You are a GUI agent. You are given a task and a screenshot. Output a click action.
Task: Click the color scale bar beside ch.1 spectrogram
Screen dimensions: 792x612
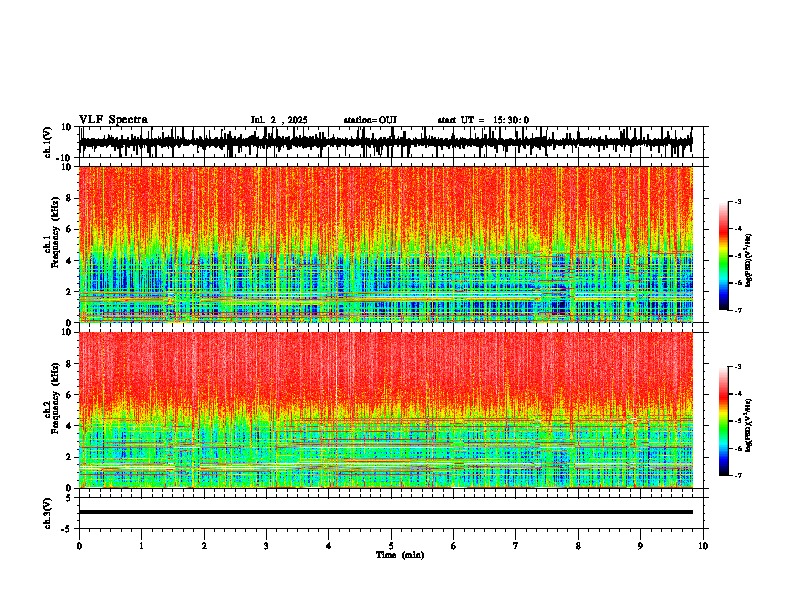[x=724, y=256]
